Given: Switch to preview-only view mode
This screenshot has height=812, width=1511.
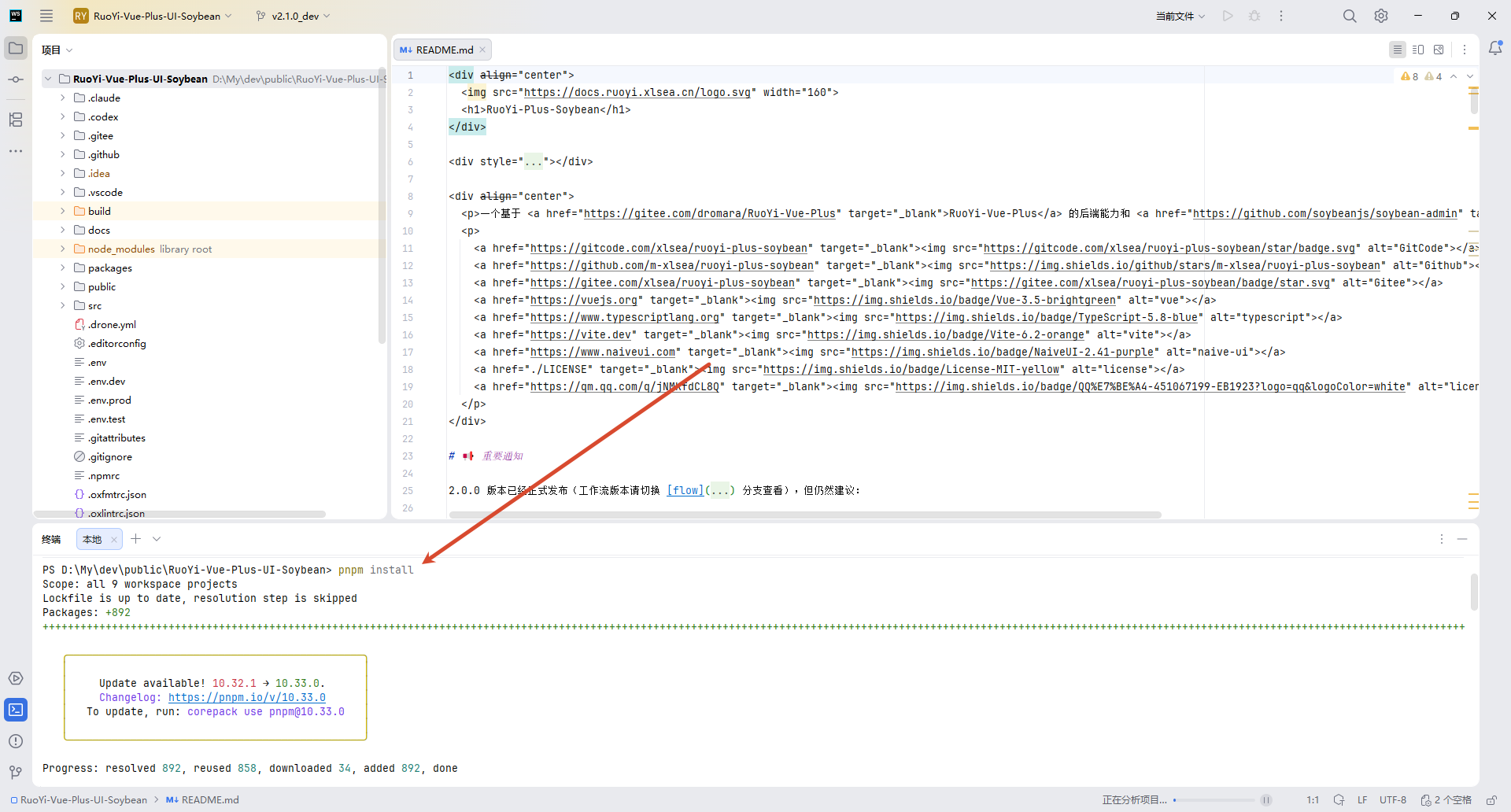Looking at the screenshot, I should pos(1439,50).
